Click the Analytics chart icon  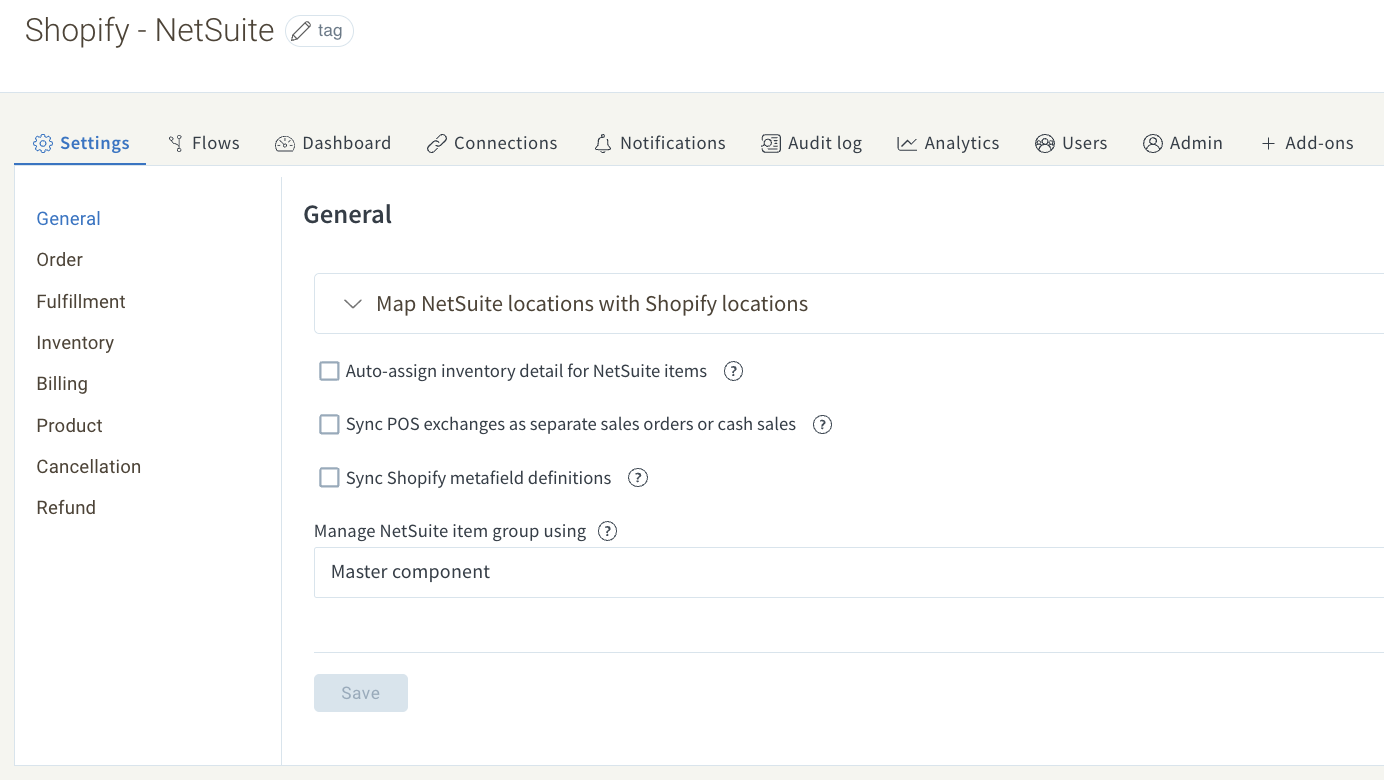click(907, 143)
